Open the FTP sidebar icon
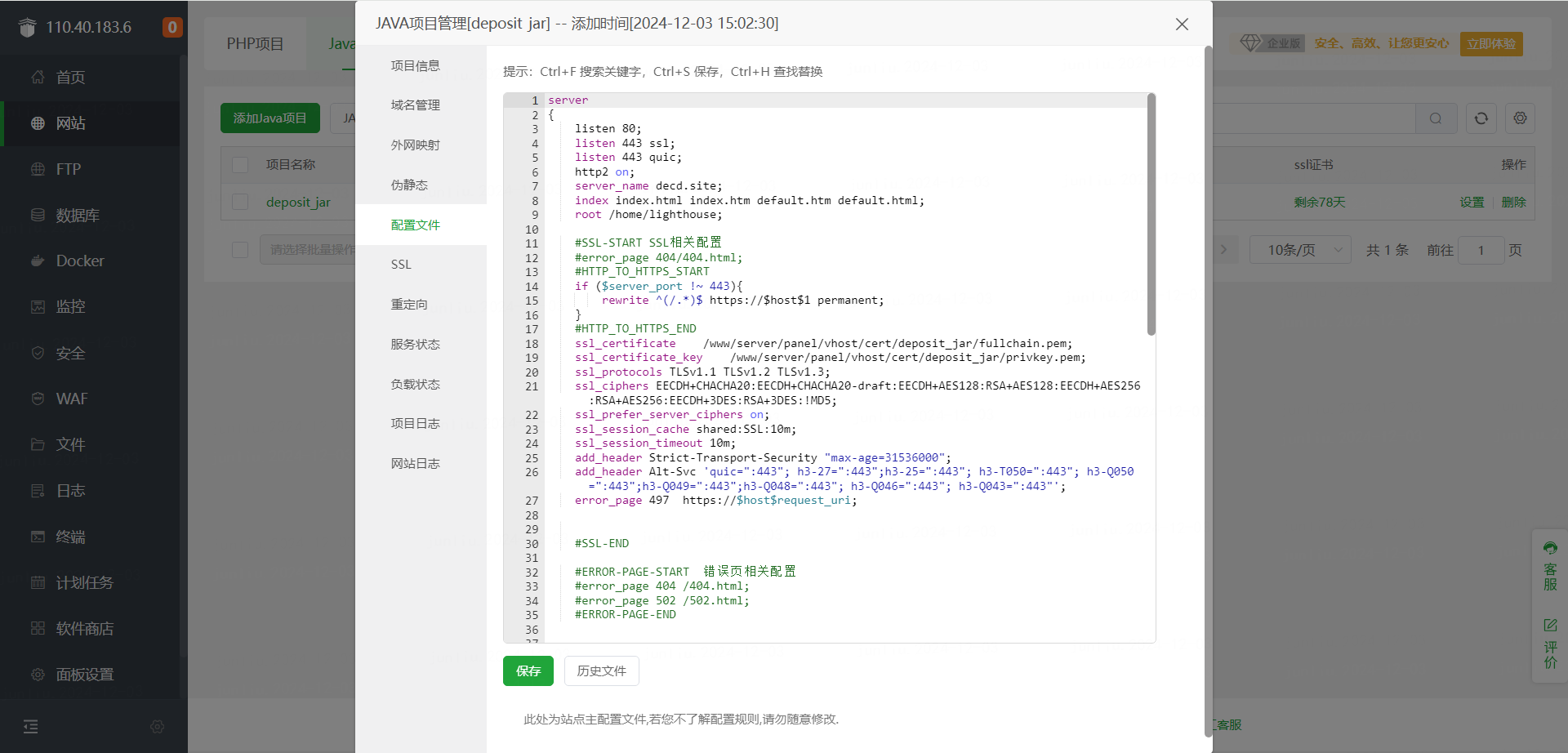The height and width of the screenshot is (753, 1568). click(x=38, y=169)
